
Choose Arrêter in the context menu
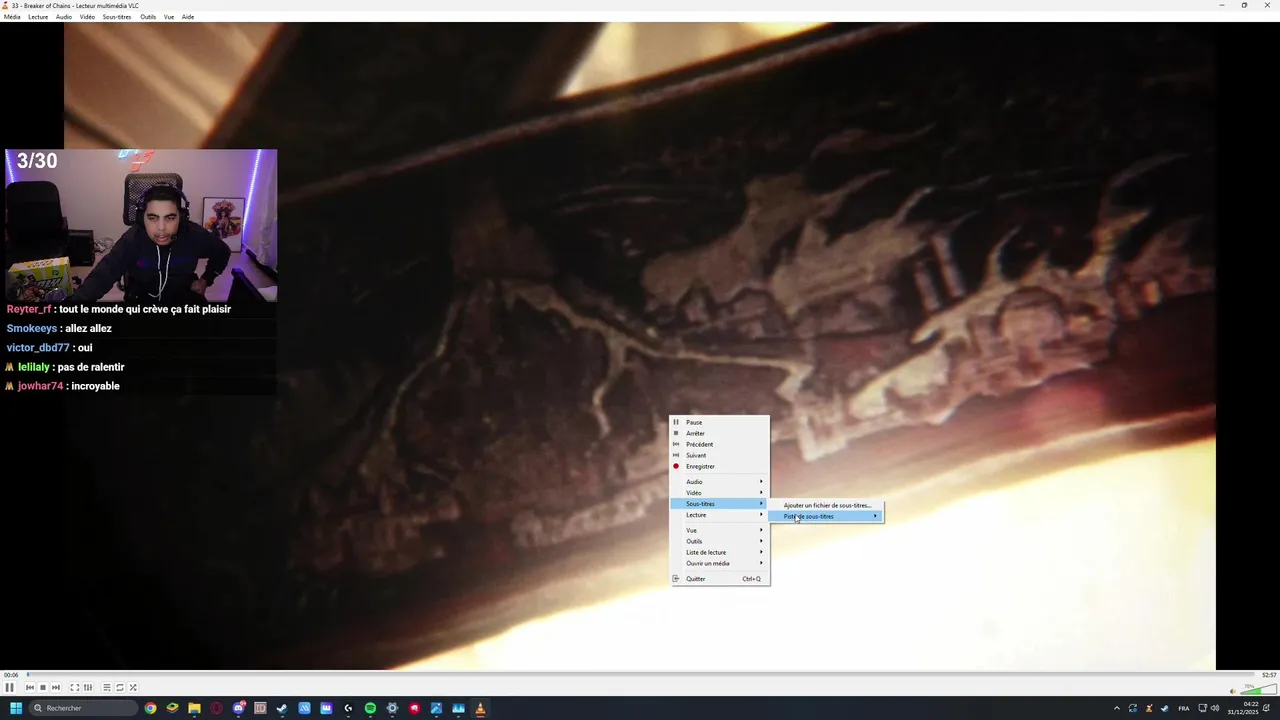pyautogui.click(x=719, y=433)
